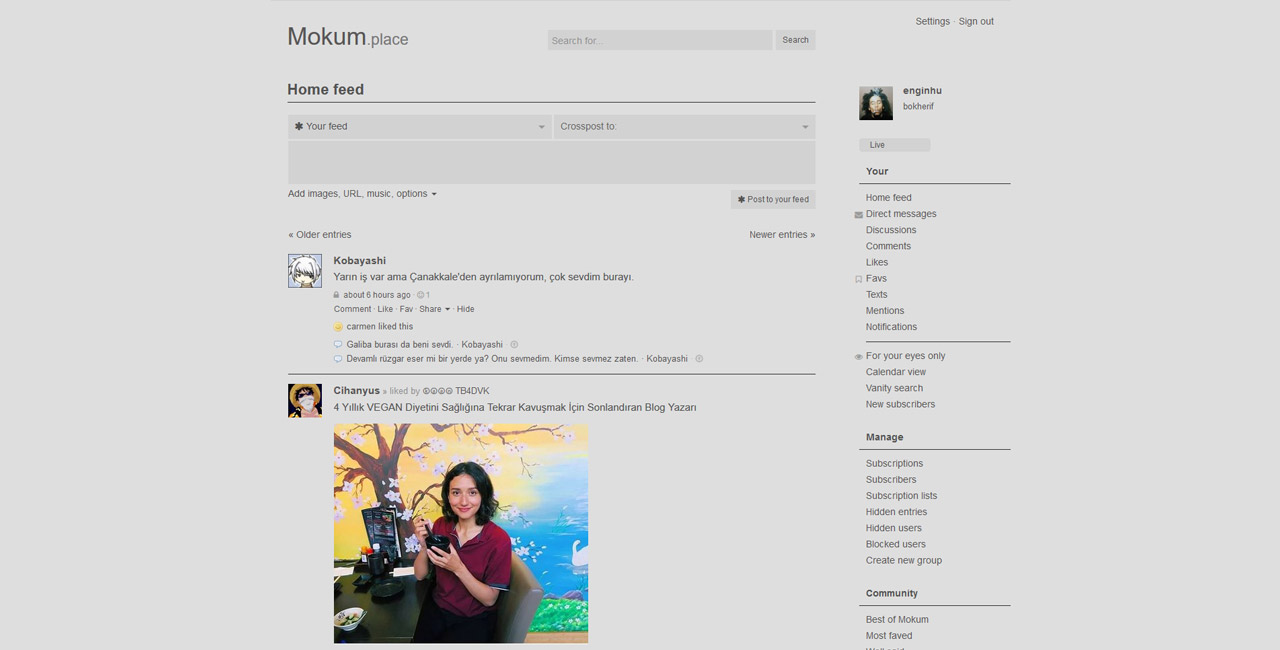
Task: Click Post to your feed
Action: click(x=772, y=199)
